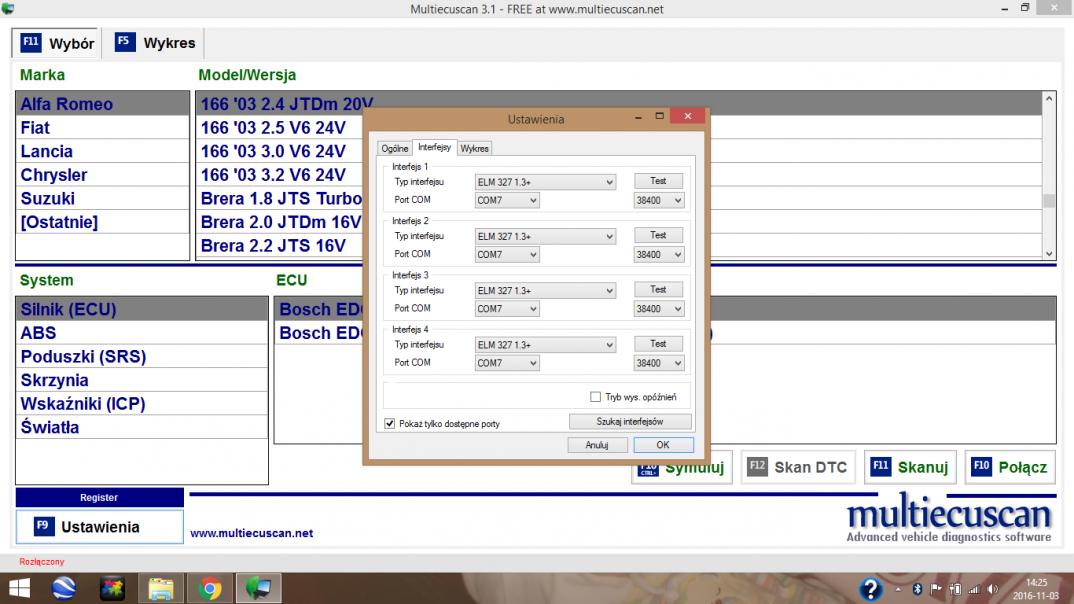Expand Interfejs 4 Typ interfejsu dropdown
The image size is (1074, 604).
tap(545, 344)
